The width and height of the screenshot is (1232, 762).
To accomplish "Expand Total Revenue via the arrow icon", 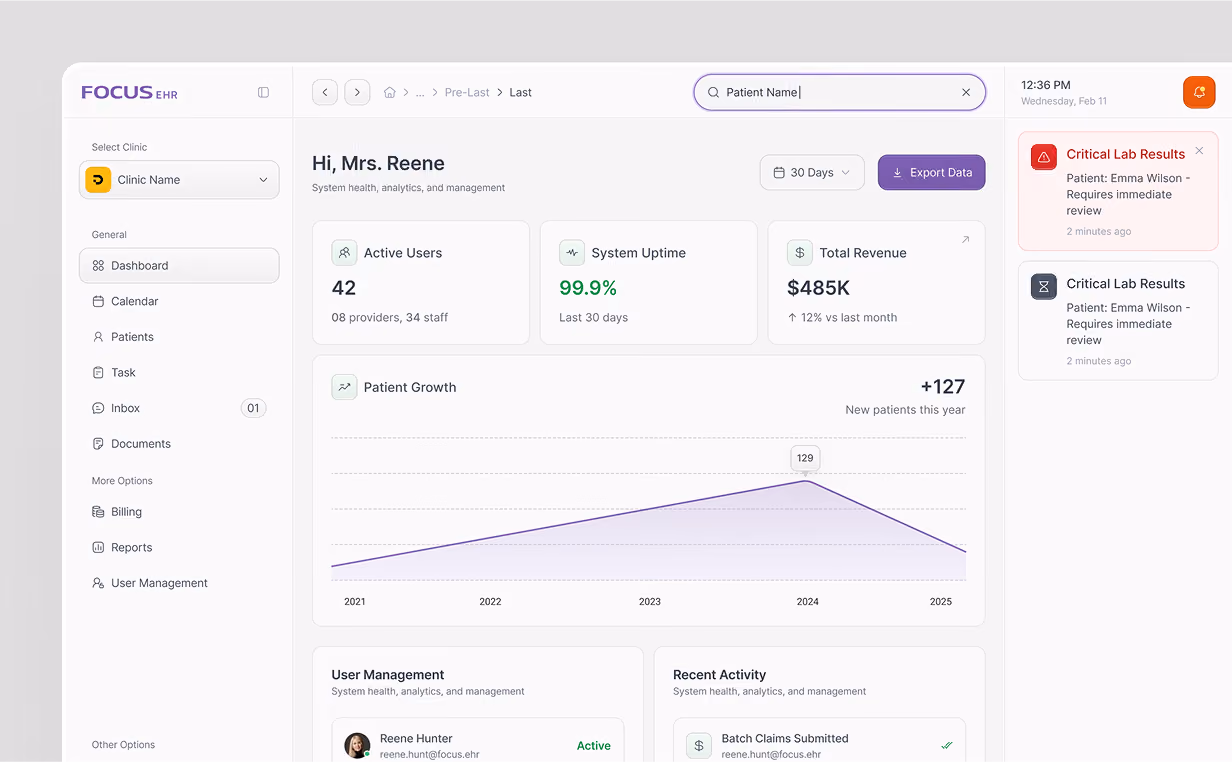I will tap(965, 240).
